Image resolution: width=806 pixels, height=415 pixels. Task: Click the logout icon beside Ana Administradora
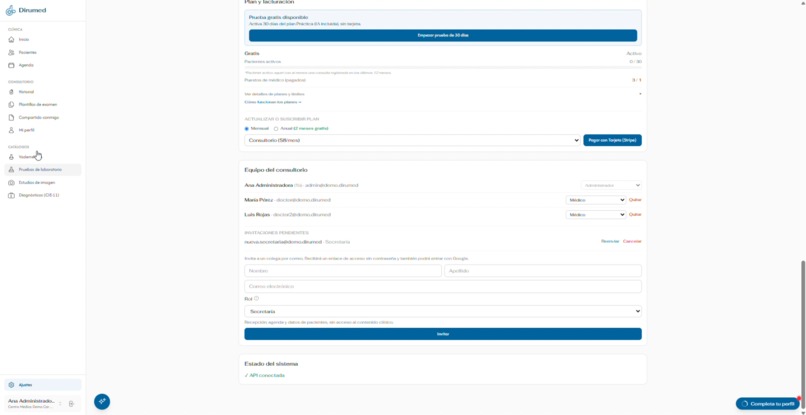click(71, 404)
